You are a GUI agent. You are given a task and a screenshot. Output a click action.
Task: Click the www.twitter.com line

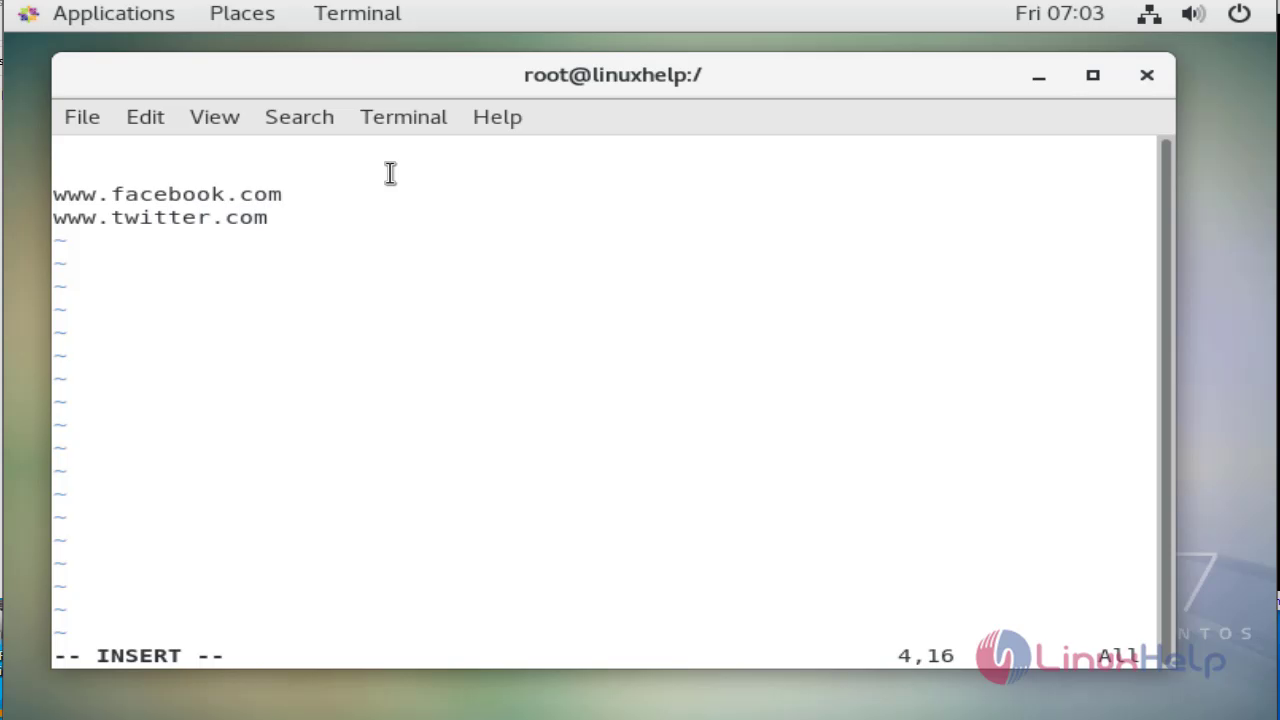pos(161,217)
